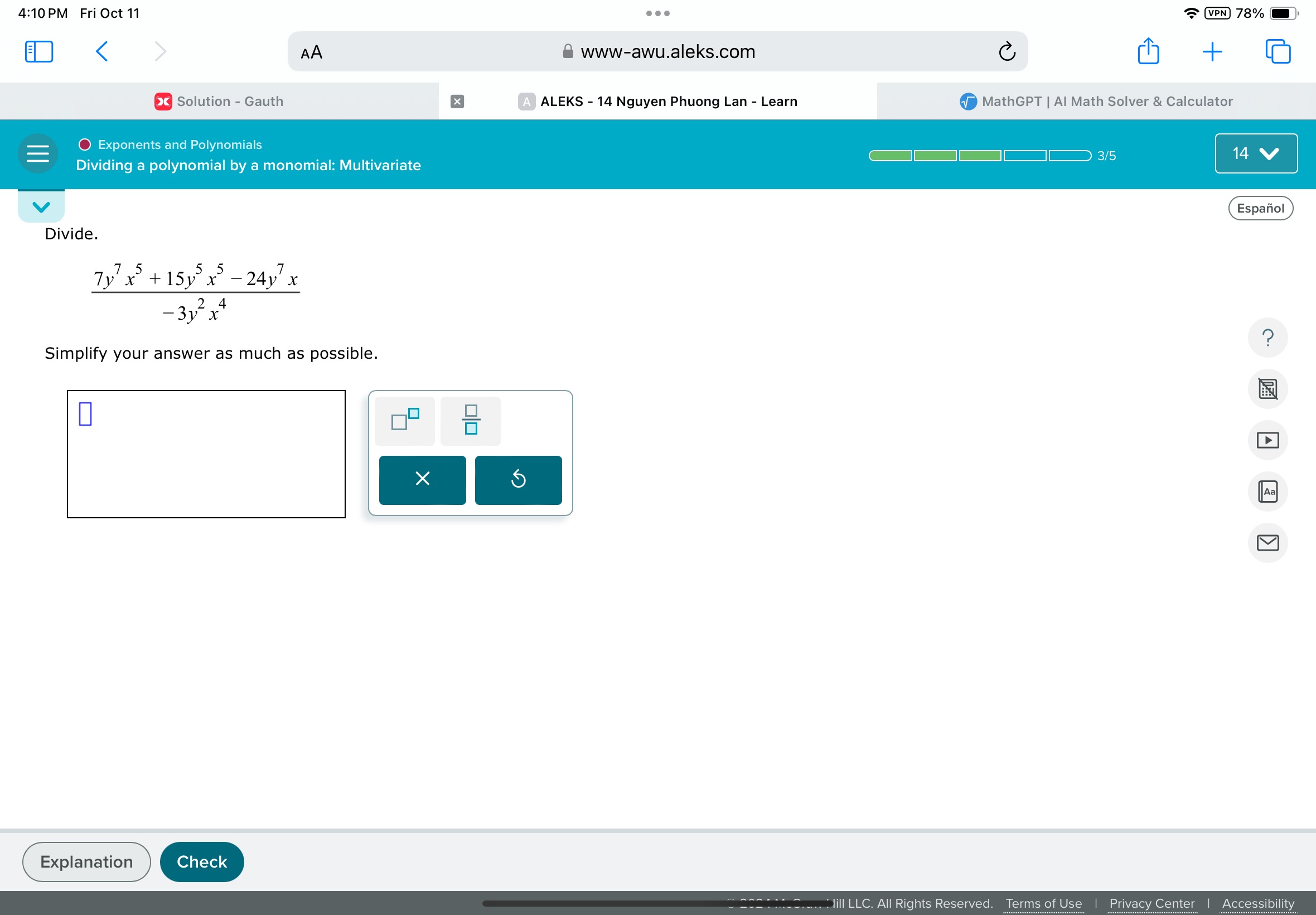Open the Safari sidebar panel
The height and width of the screenshot is (915, 1316).
[x=39, y=51]
